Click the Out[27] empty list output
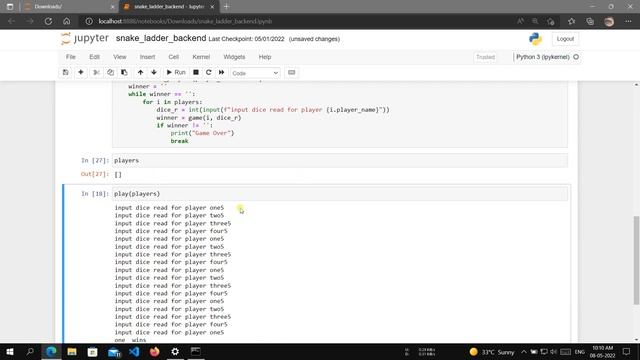640x360 pixels. point(118,174)
